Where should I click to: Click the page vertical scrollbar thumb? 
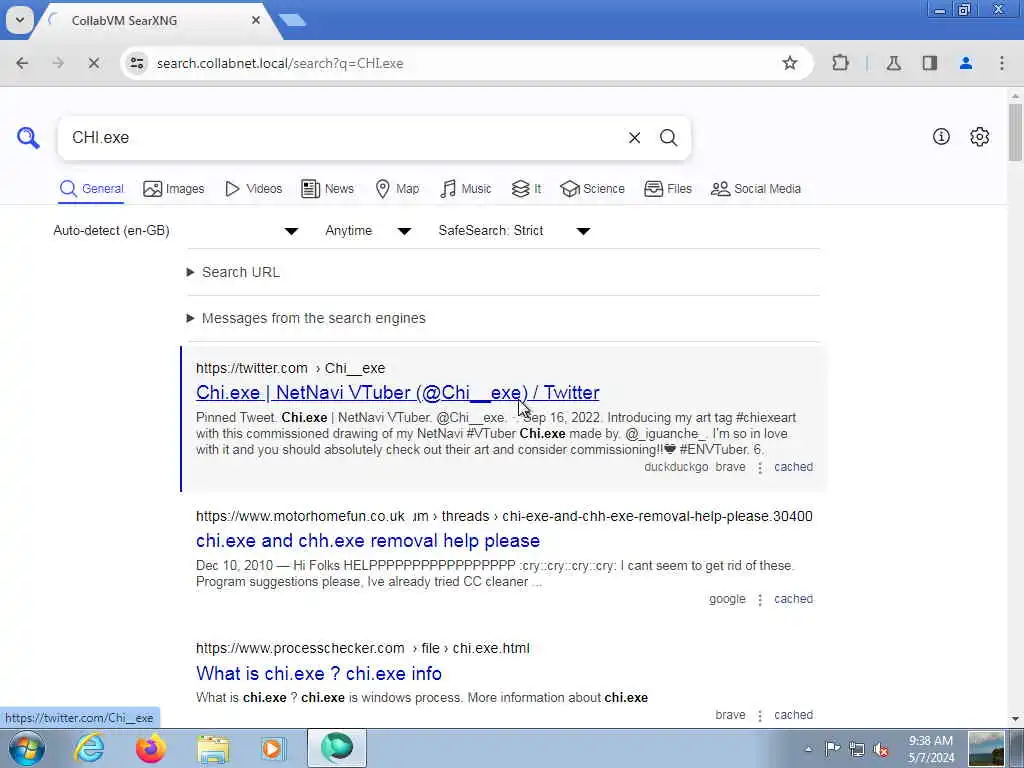1015,132
